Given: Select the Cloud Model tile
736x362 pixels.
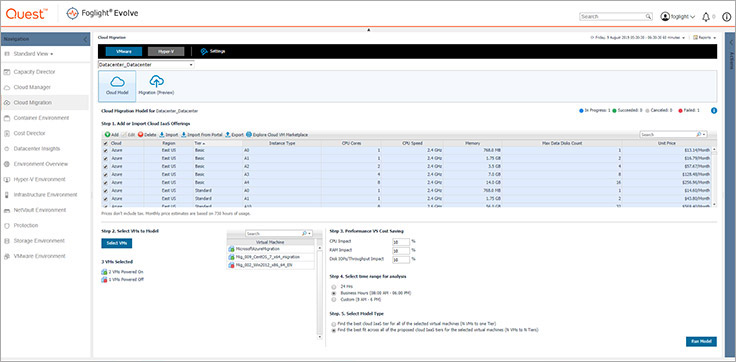Looking at the screenshot, I should 117,86.
